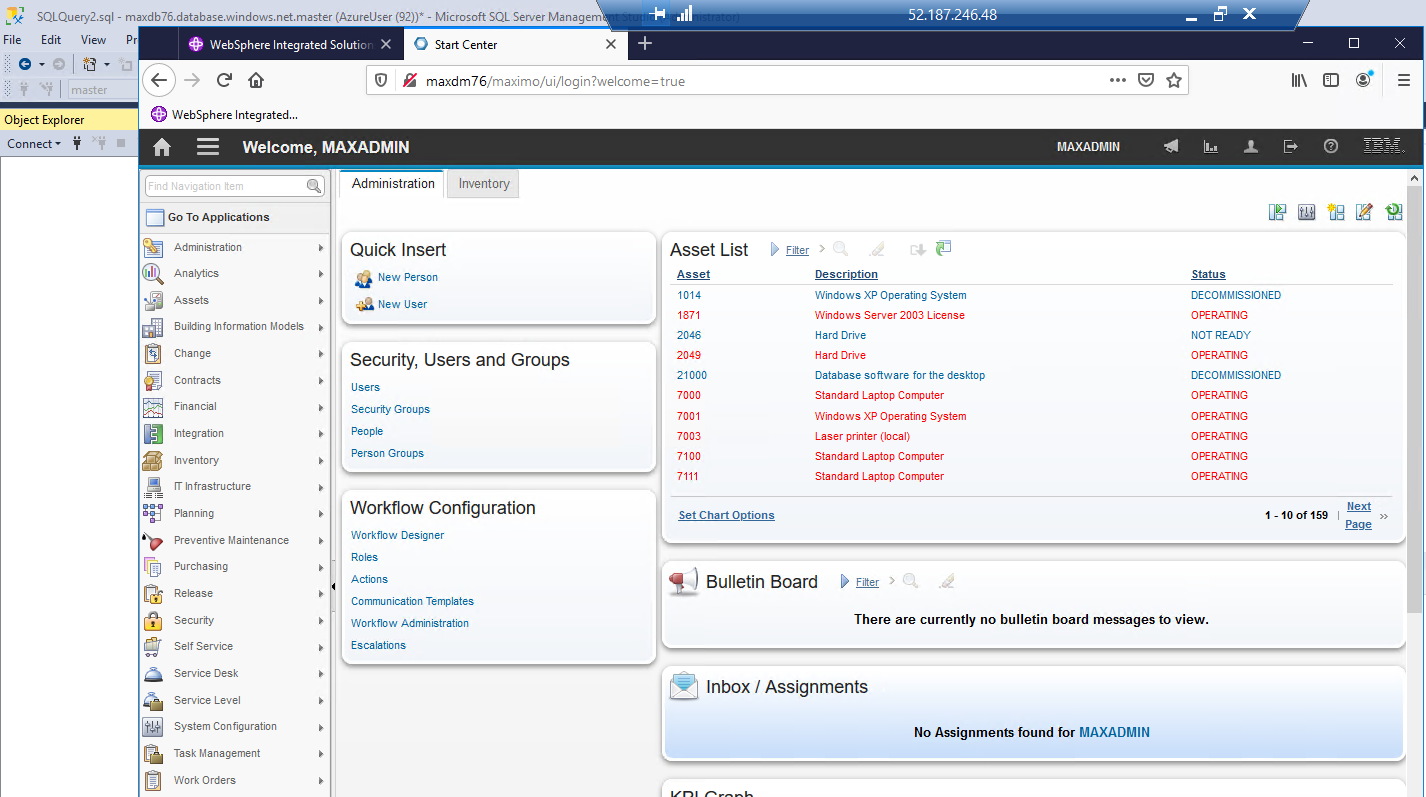The height and width of the screenshot is (797, 1426).
Task: Open a new Firefox tab with plus
Action: (x=645, y=43)
